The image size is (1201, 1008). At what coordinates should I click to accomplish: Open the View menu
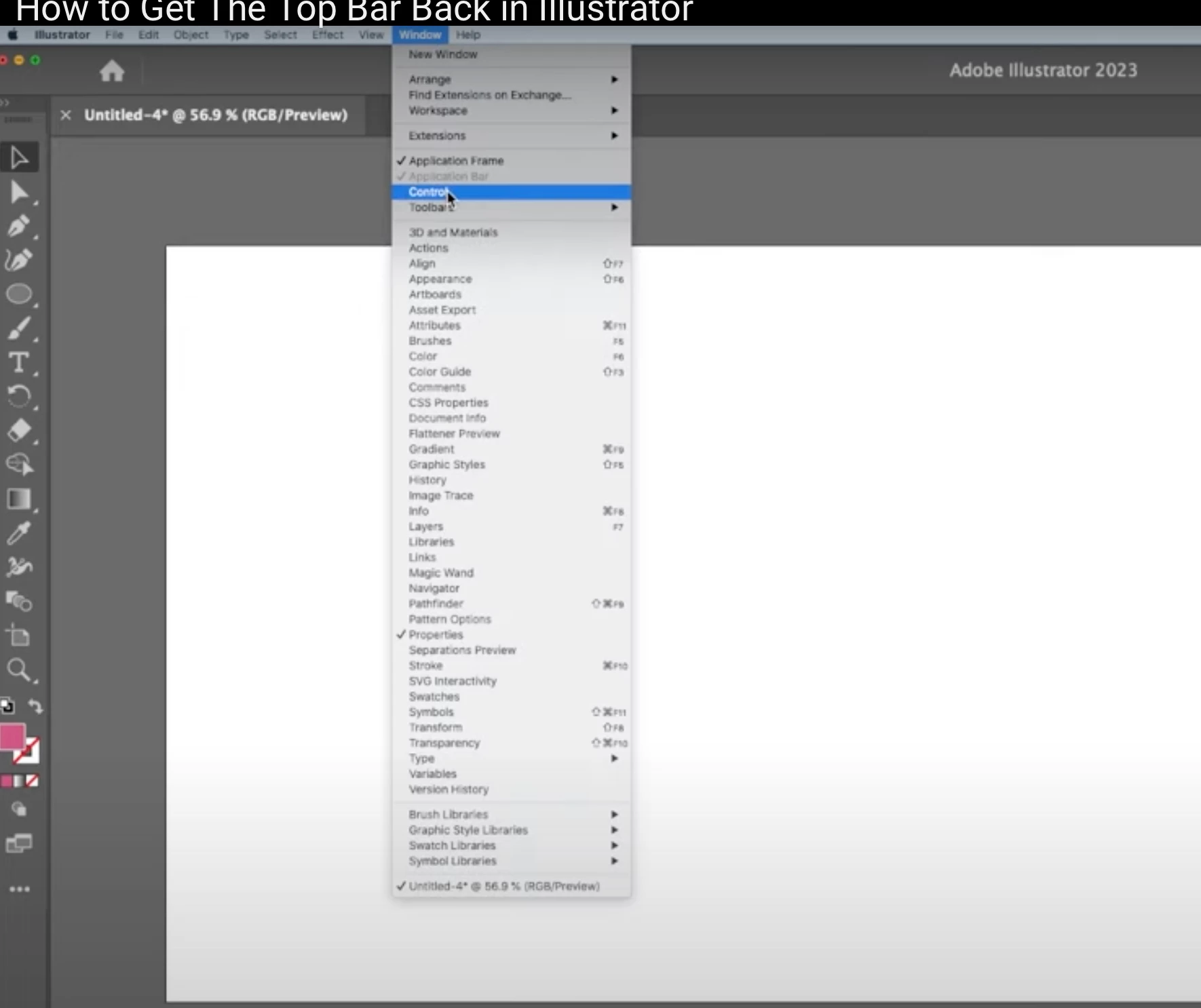pos(371,35)
